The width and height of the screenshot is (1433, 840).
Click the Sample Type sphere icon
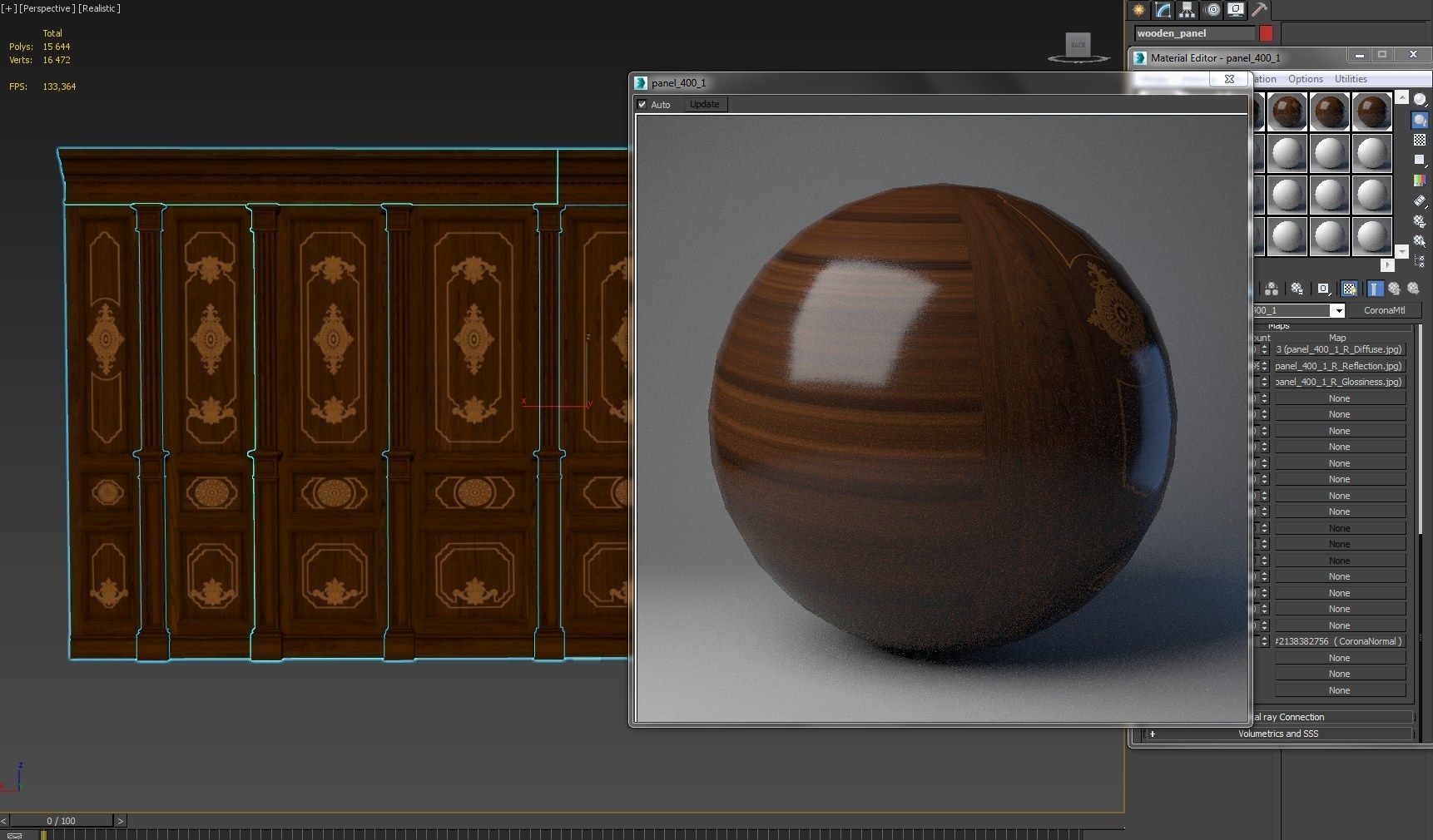[1420, 100]
